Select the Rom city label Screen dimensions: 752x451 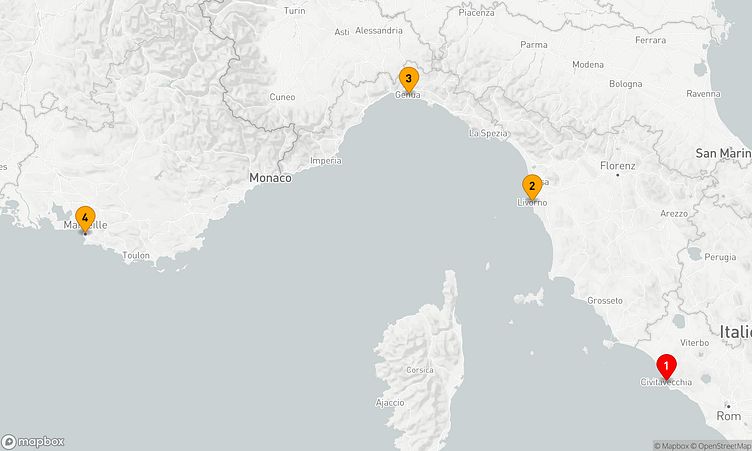tap(728, 416)
